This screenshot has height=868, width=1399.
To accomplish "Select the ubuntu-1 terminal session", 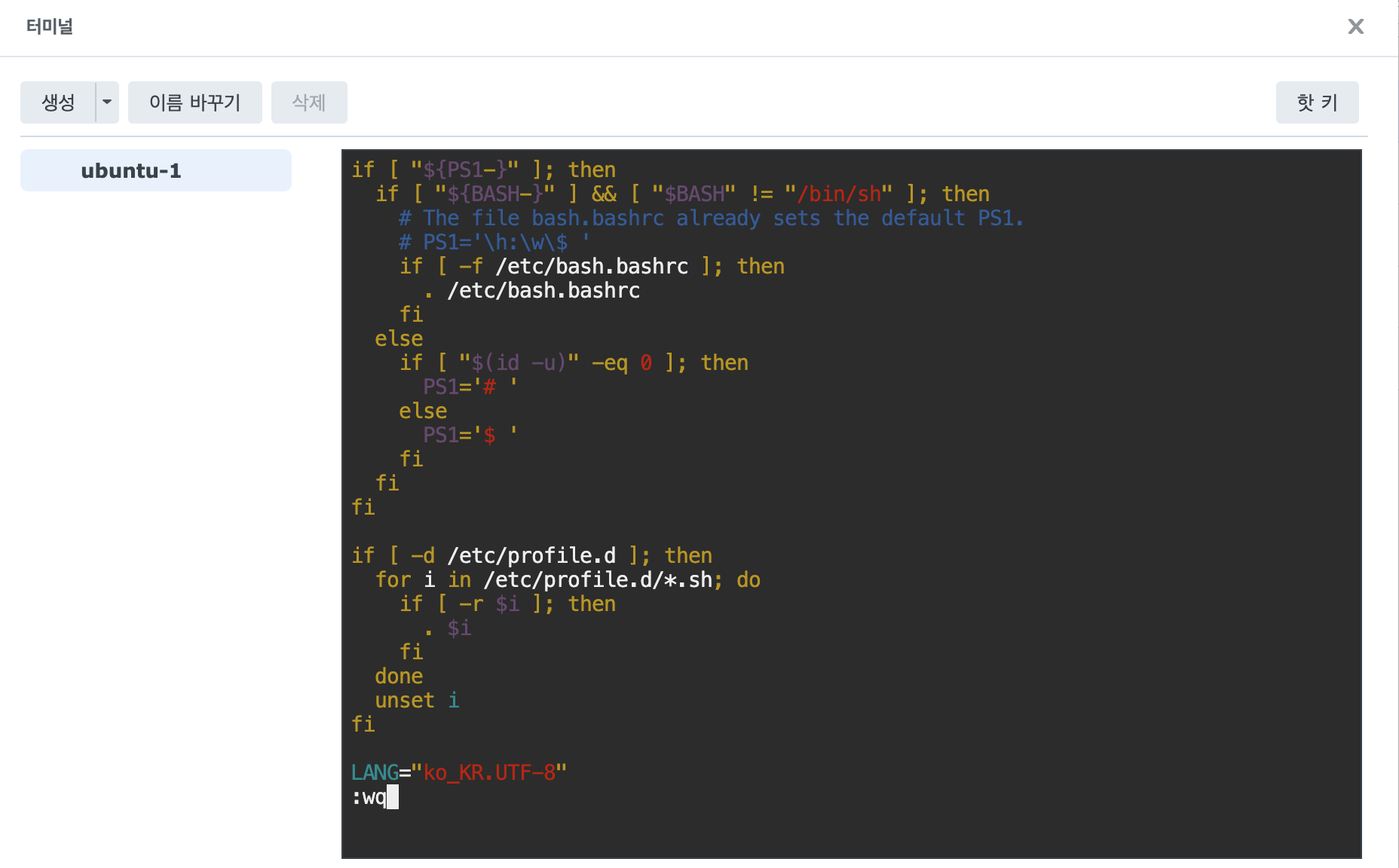I will point(156,170).
